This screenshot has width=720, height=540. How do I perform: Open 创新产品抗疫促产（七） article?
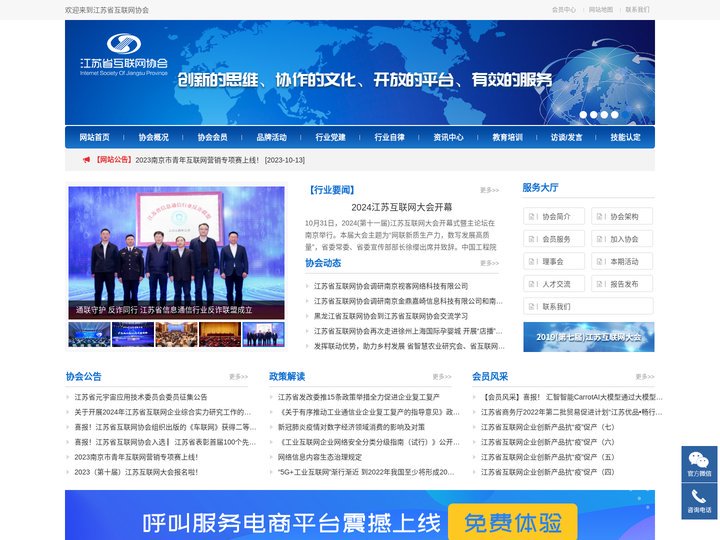547,427
